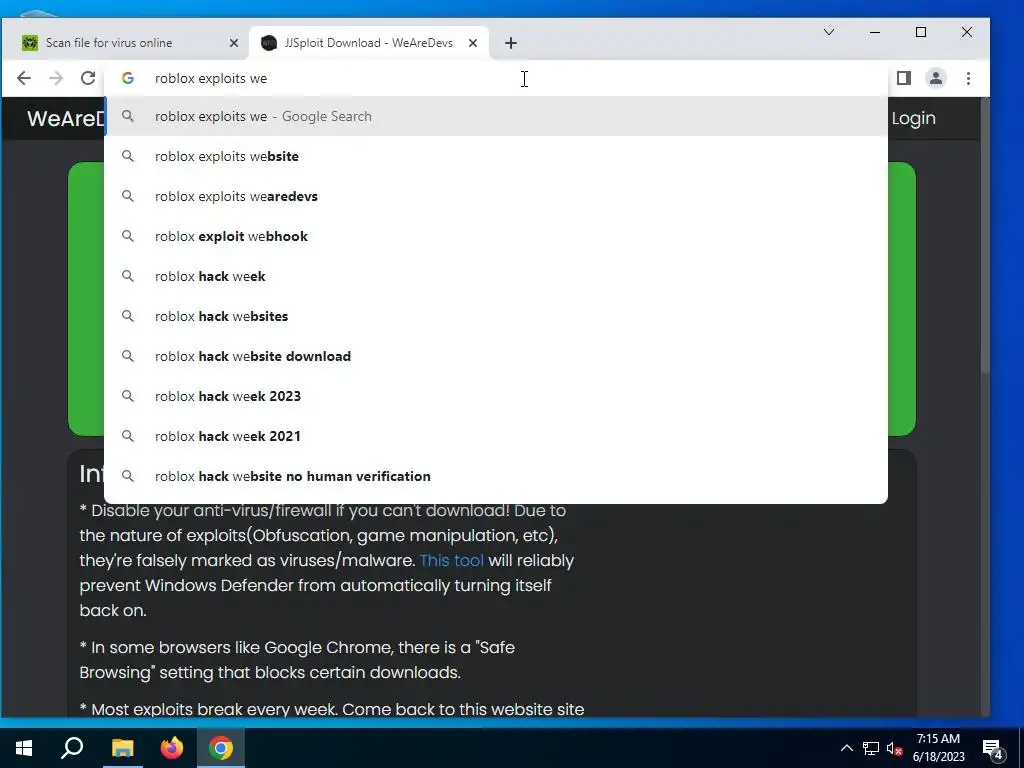
Task: Close the Scan file for virus online tab
Action: click(234, 43)
